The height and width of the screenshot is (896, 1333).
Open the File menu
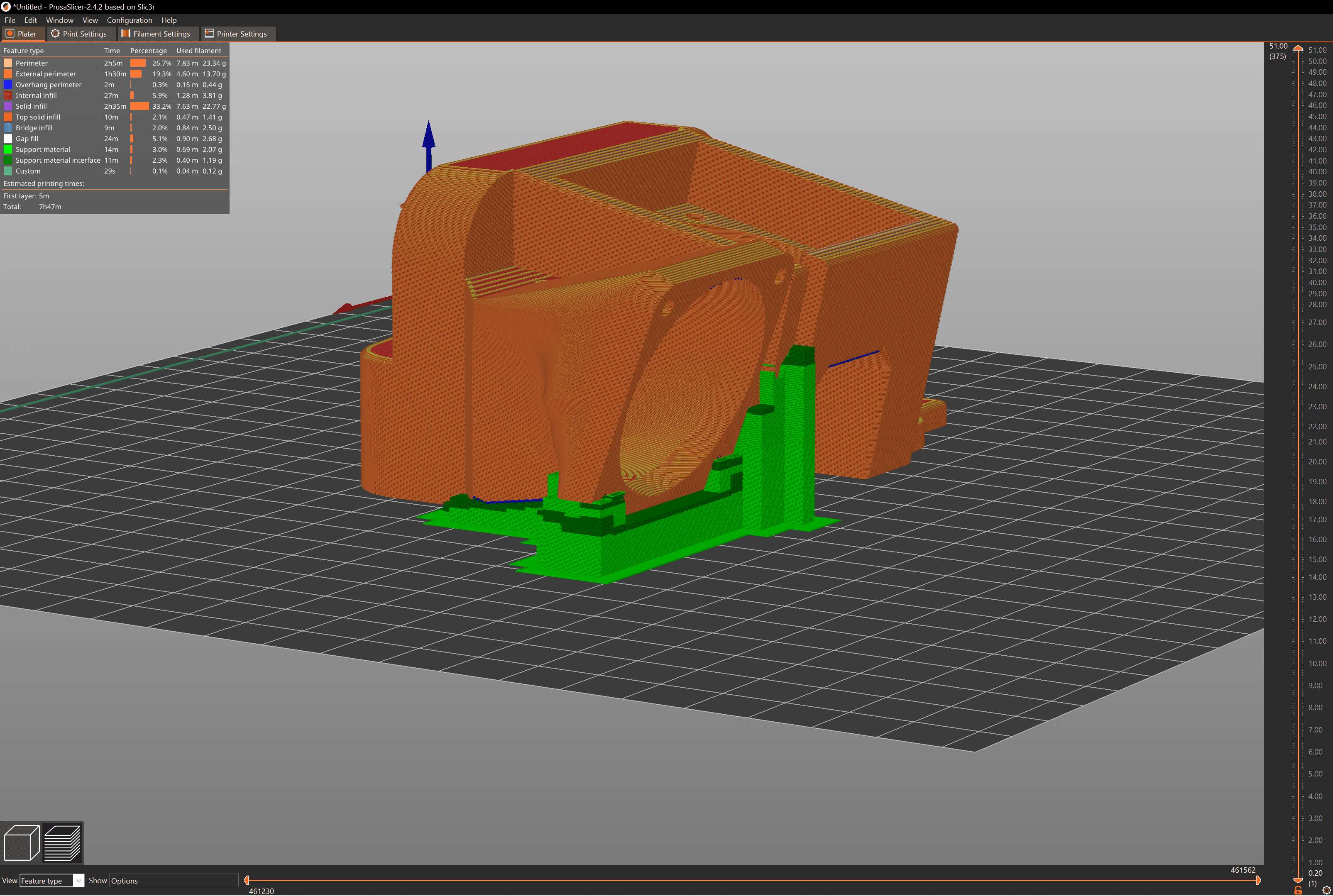[x=10, y=20]
